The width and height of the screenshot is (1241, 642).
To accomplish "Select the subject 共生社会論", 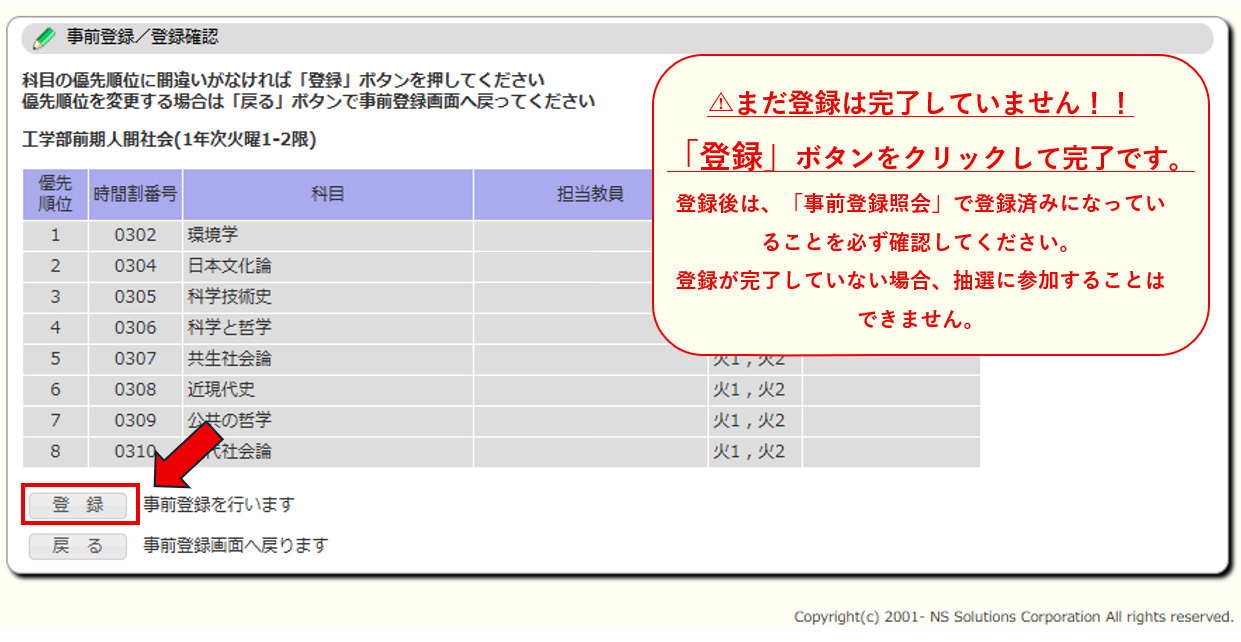I will point(229,359).
